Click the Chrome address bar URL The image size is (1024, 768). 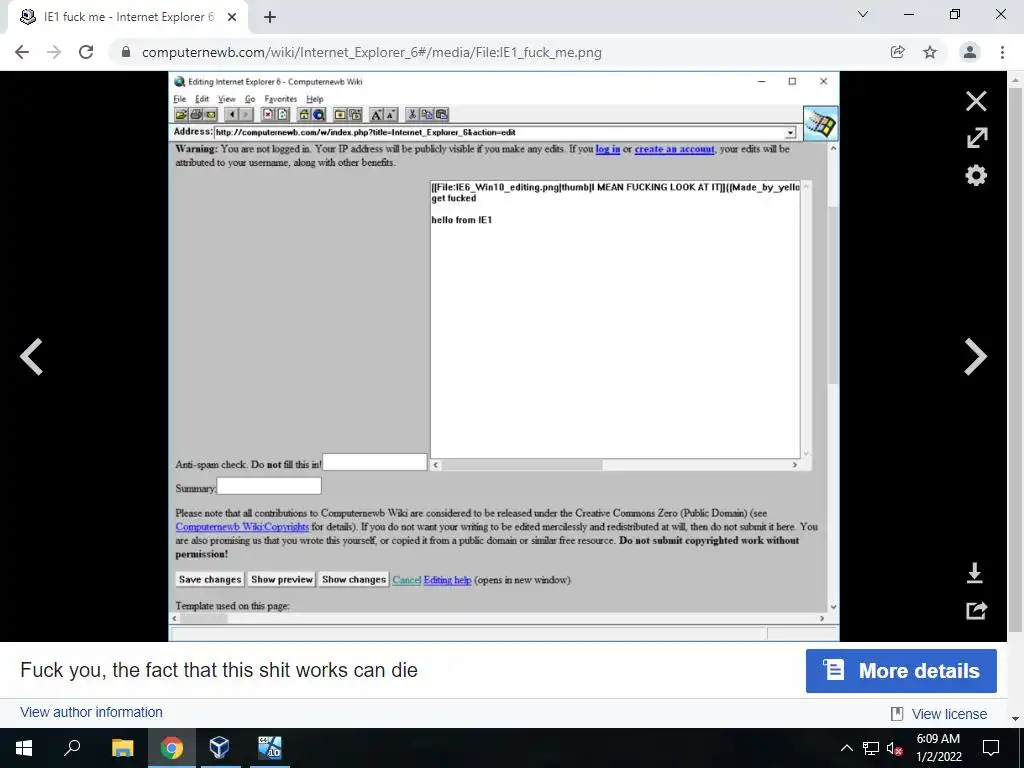pos(372,52)
